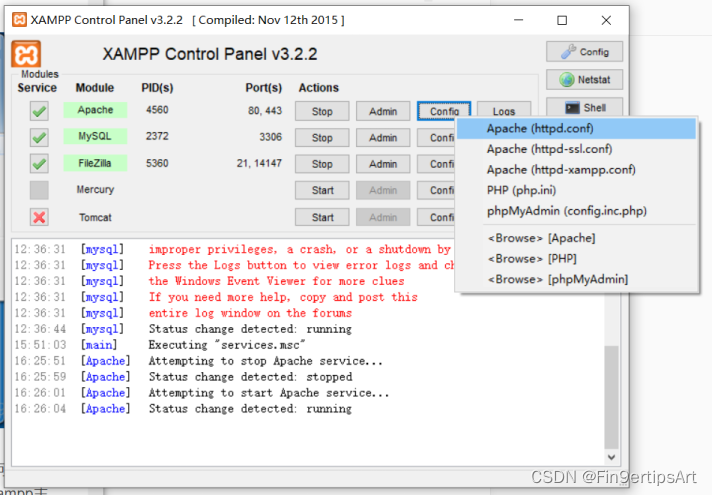Open the Mercury Config dropdown
This screenshot has height=495, width=712.
coord(436,190)
